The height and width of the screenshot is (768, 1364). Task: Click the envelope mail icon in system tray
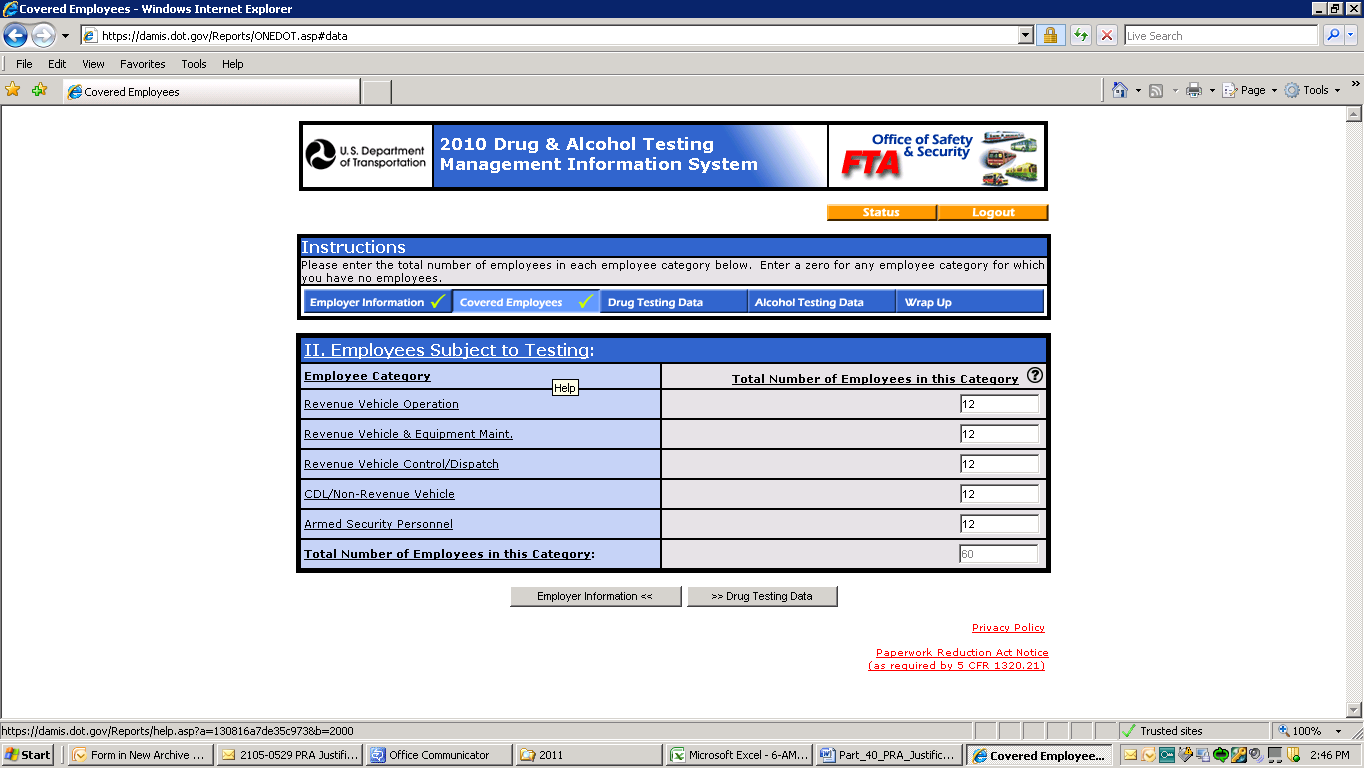1130,755
